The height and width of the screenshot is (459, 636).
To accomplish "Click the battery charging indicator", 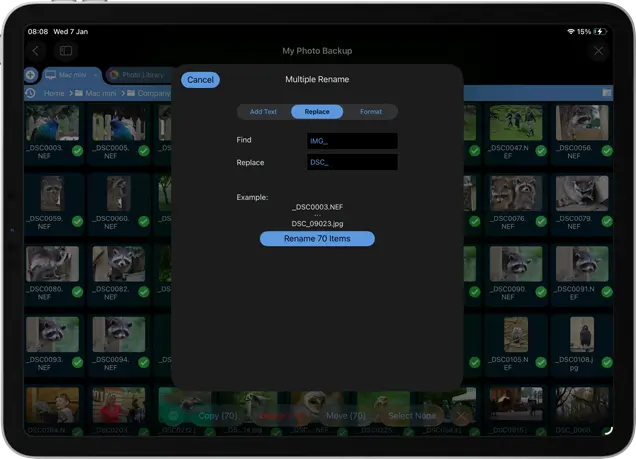I will point(600,32).
